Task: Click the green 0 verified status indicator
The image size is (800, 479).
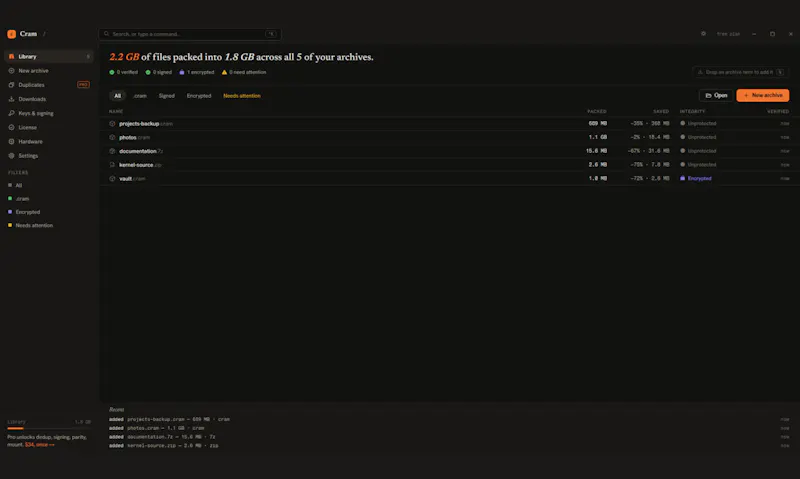Action: pos(123,72)
